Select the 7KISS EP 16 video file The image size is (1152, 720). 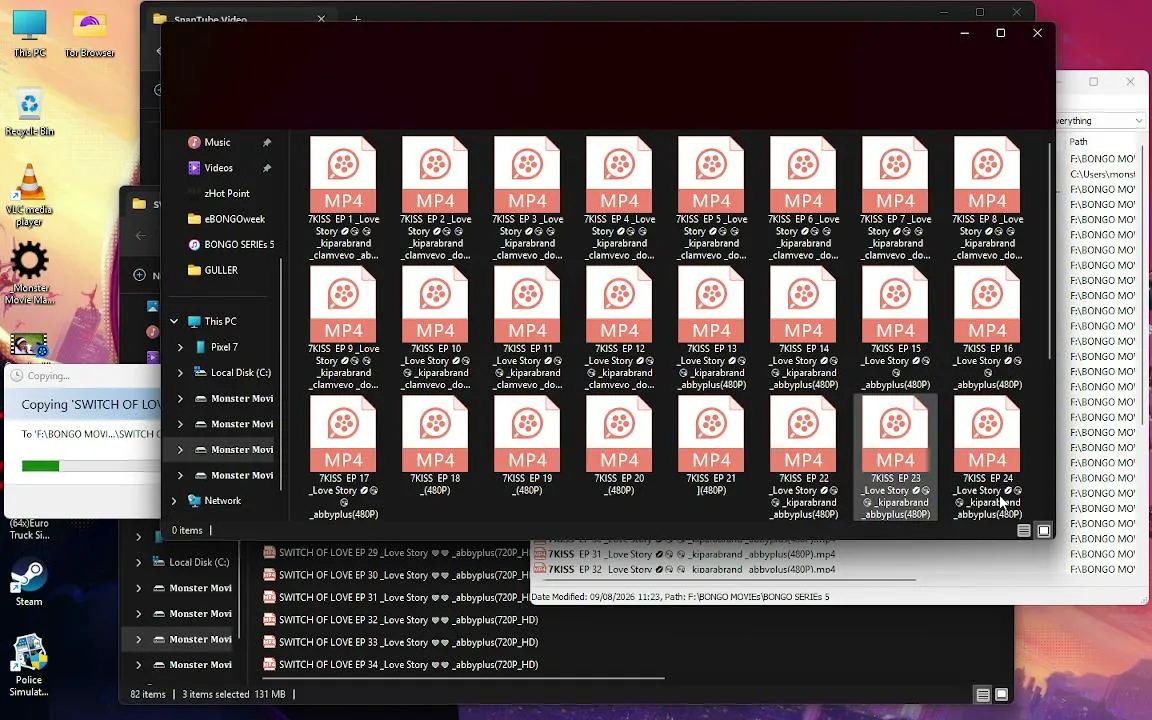pos(987,328)
